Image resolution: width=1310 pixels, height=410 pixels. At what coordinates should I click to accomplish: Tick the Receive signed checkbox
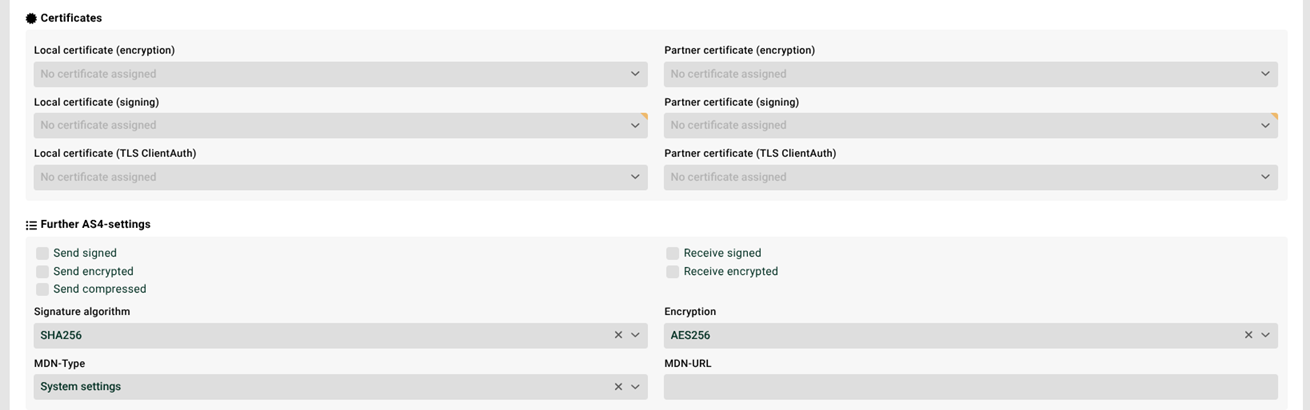click(x=673, y=253)
